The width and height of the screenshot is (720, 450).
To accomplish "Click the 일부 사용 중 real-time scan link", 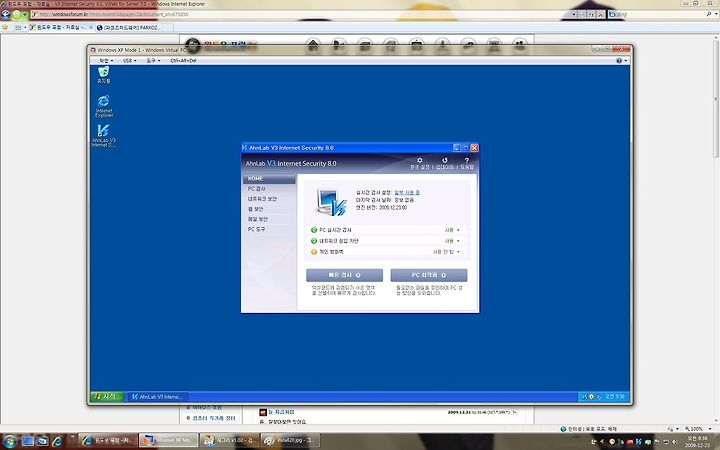I will [407, 192].
